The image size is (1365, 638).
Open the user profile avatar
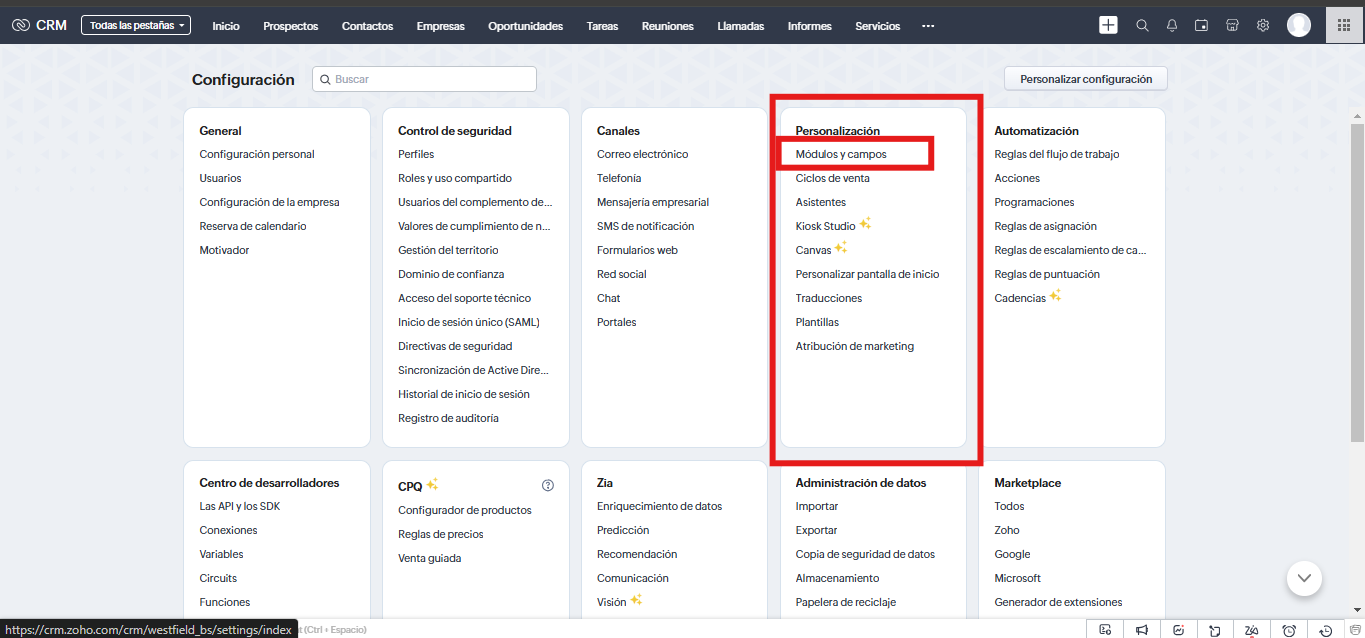[1299, 26]
